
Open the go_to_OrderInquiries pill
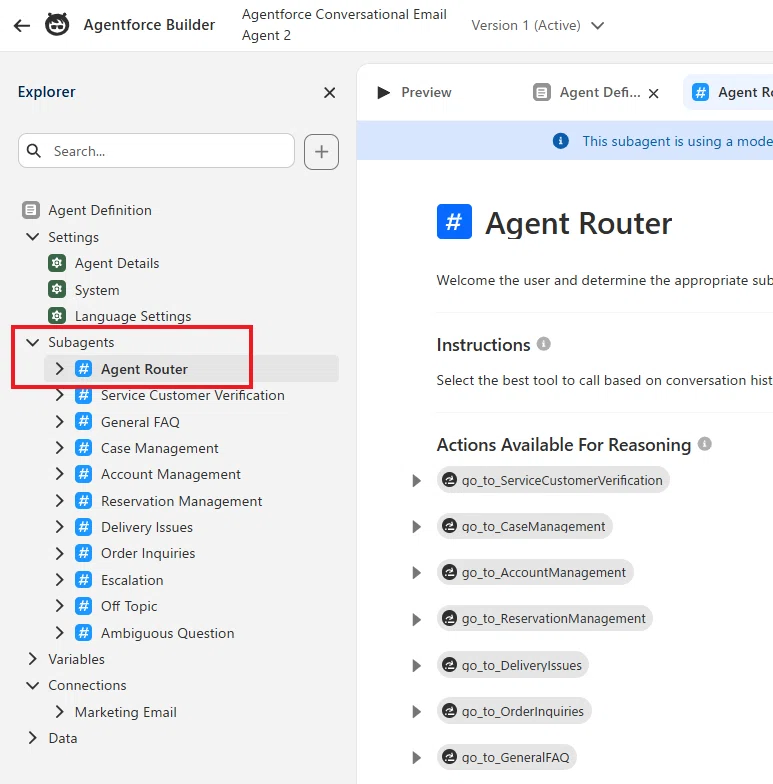[514, 711]
